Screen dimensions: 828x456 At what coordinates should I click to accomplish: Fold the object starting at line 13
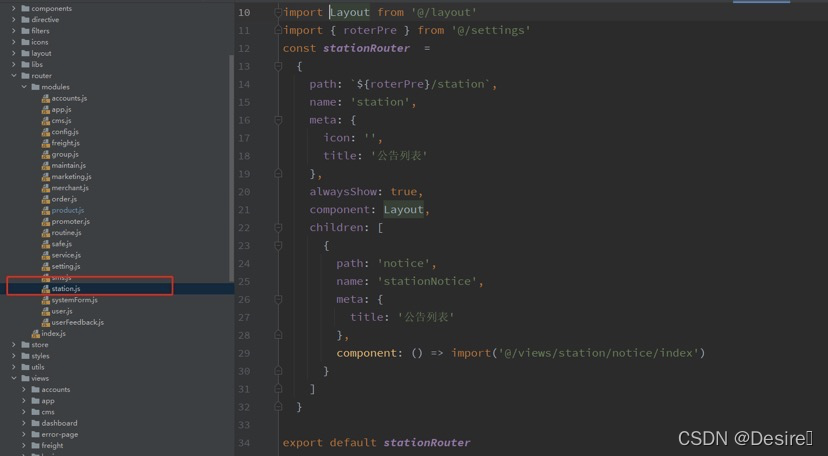click(x=278, y=66)
